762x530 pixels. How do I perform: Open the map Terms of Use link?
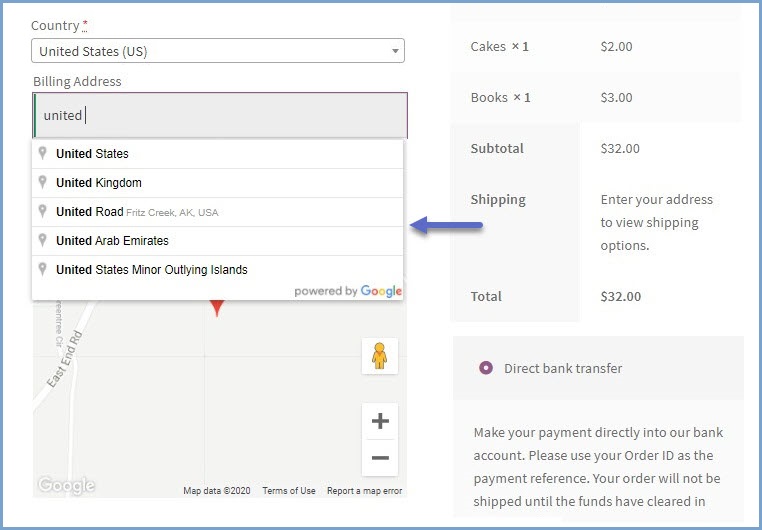coord(288,491)
